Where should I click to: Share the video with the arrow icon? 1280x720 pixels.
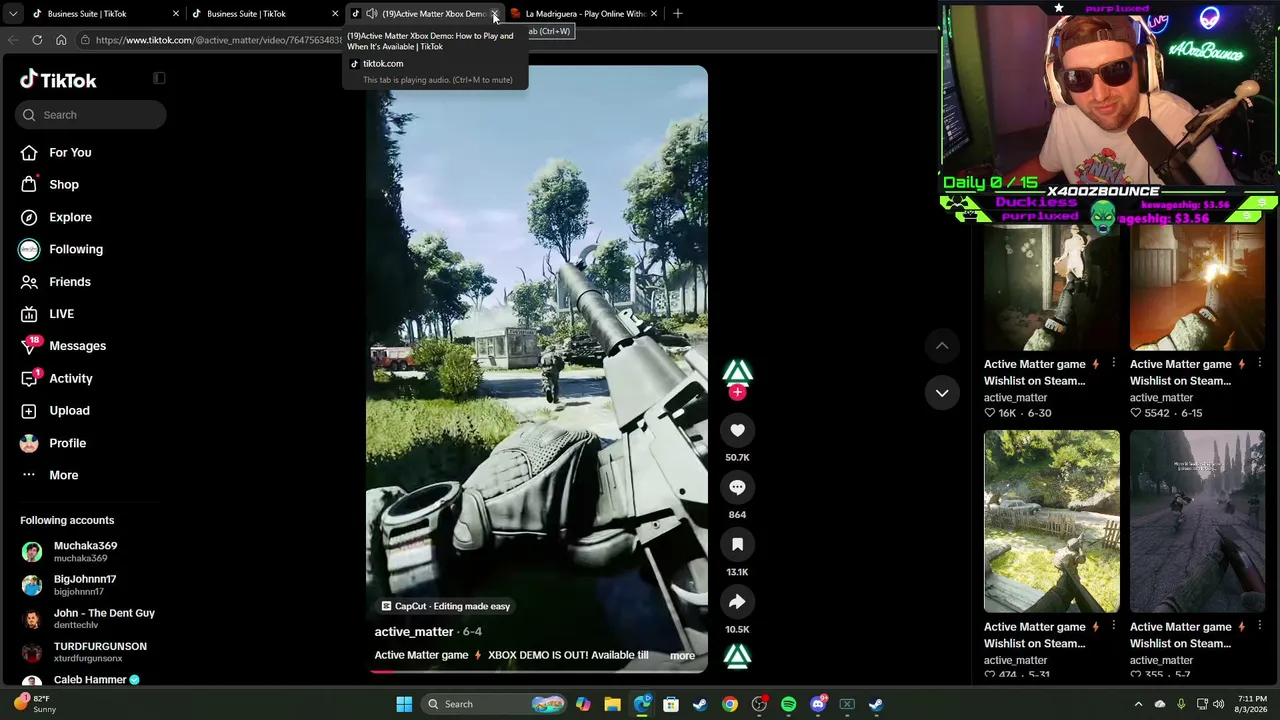coord(737,601)
